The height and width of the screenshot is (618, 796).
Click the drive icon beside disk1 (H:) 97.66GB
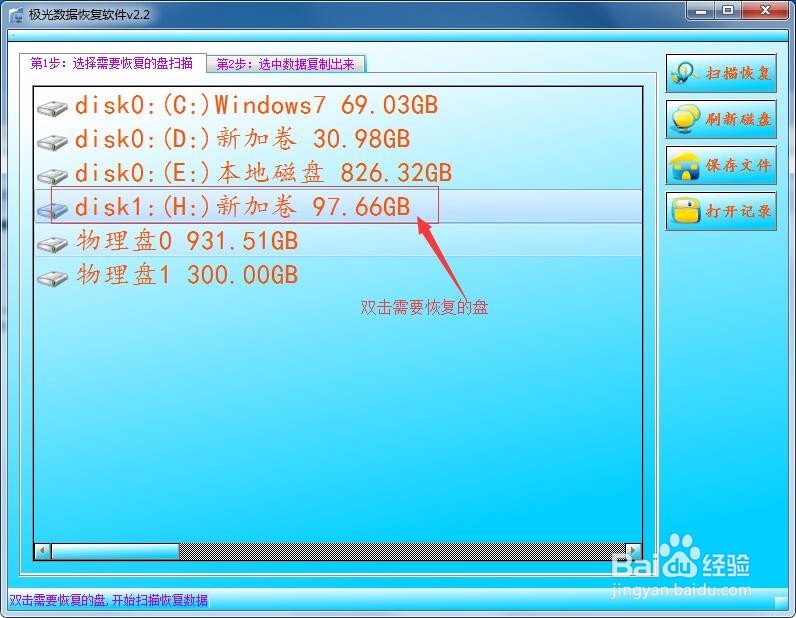coord(52,209)
